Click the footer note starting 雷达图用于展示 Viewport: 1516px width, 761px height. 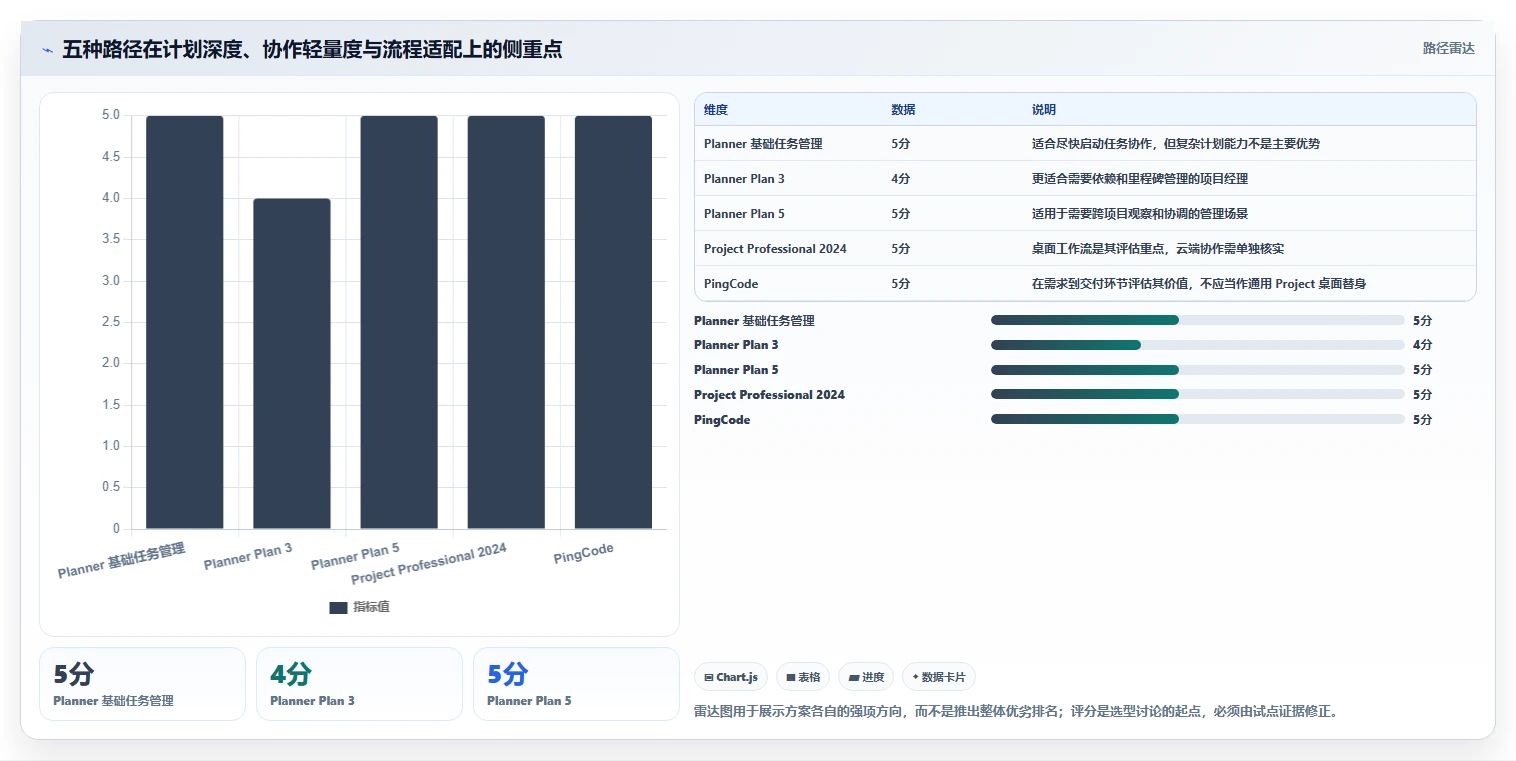click(x=1015, y=712)
